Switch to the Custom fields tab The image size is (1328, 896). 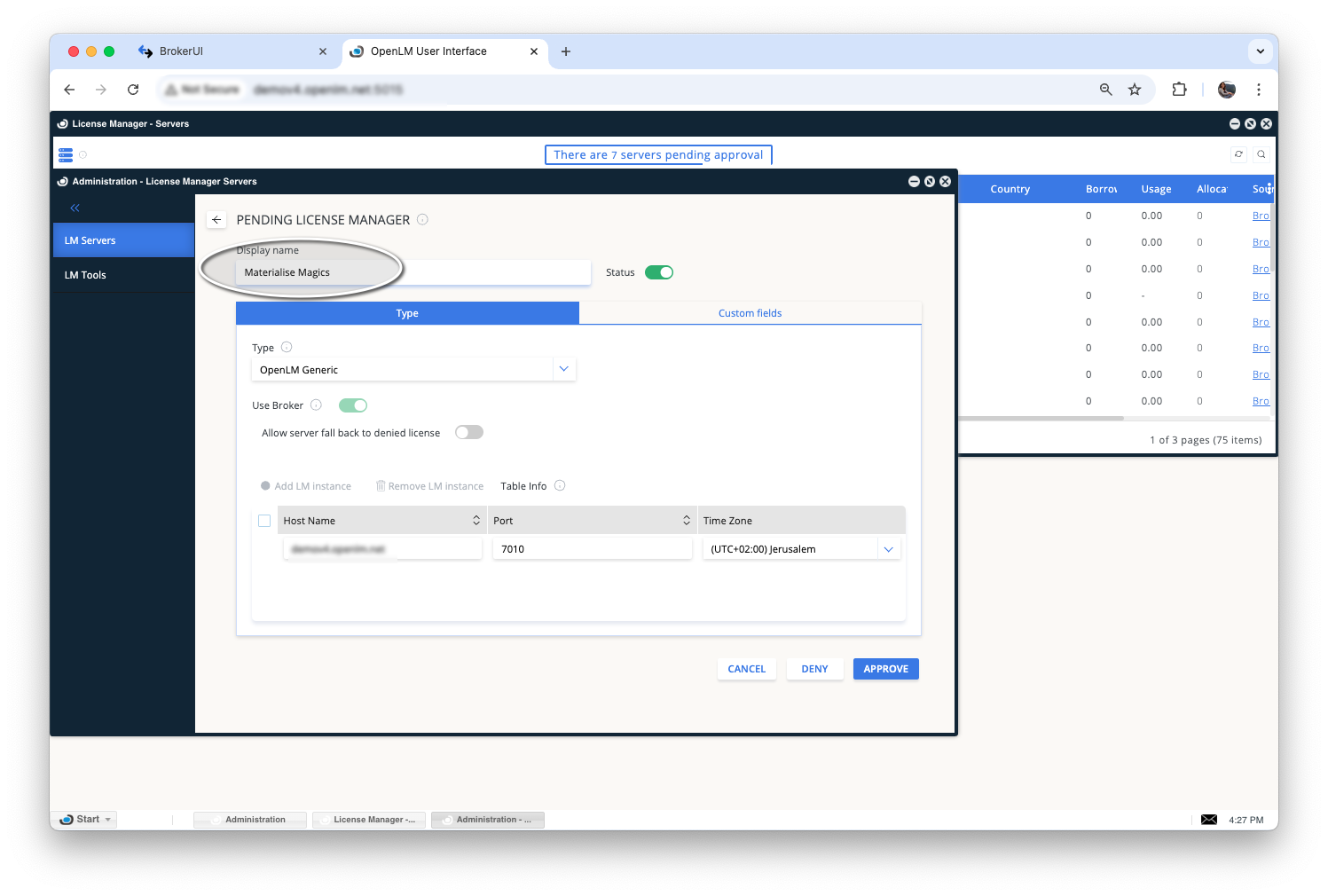point(750,313)
